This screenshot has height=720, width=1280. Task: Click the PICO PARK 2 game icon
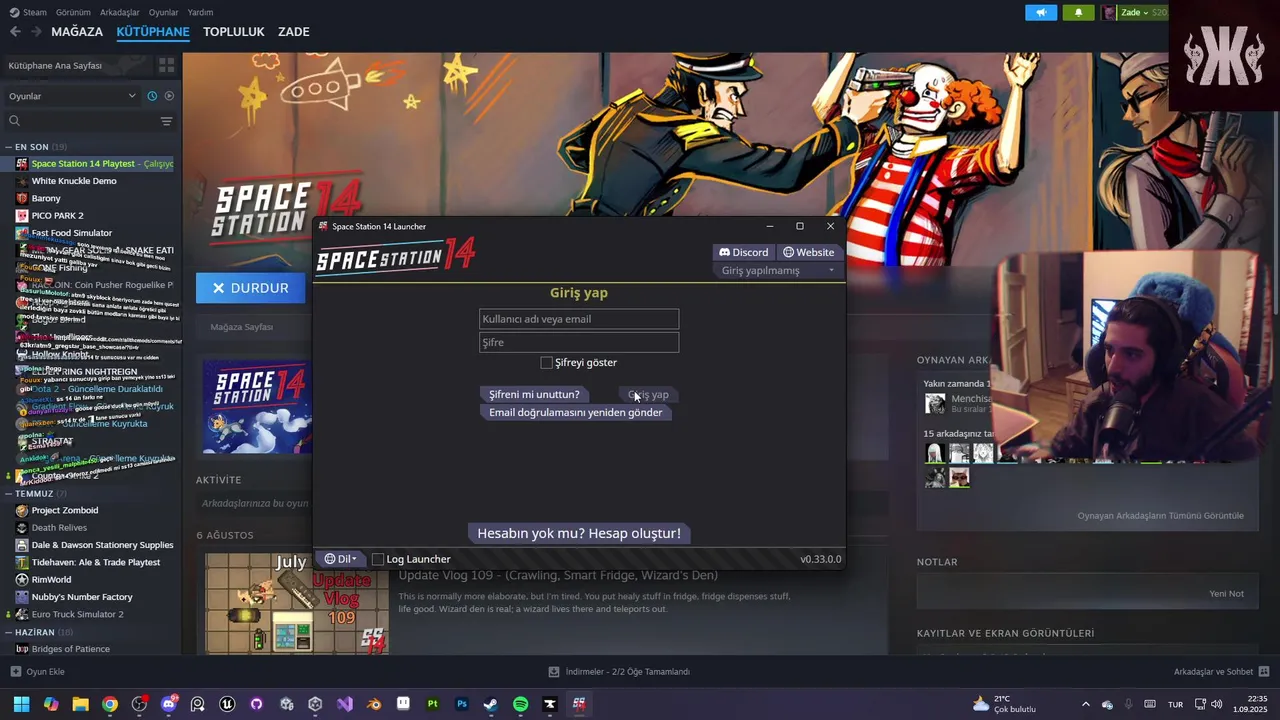22,215
